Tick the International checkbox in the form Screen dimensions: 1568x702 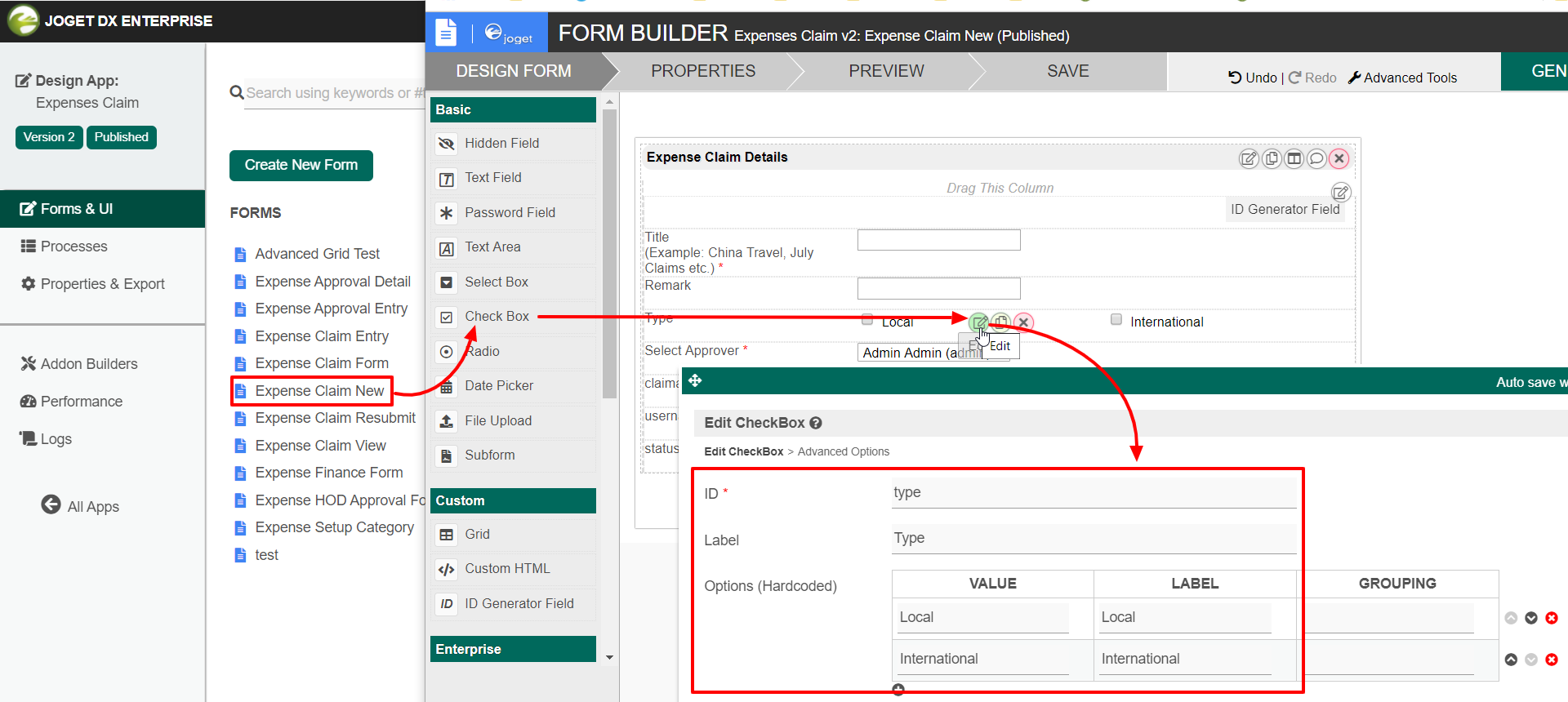coord(1116,320)
